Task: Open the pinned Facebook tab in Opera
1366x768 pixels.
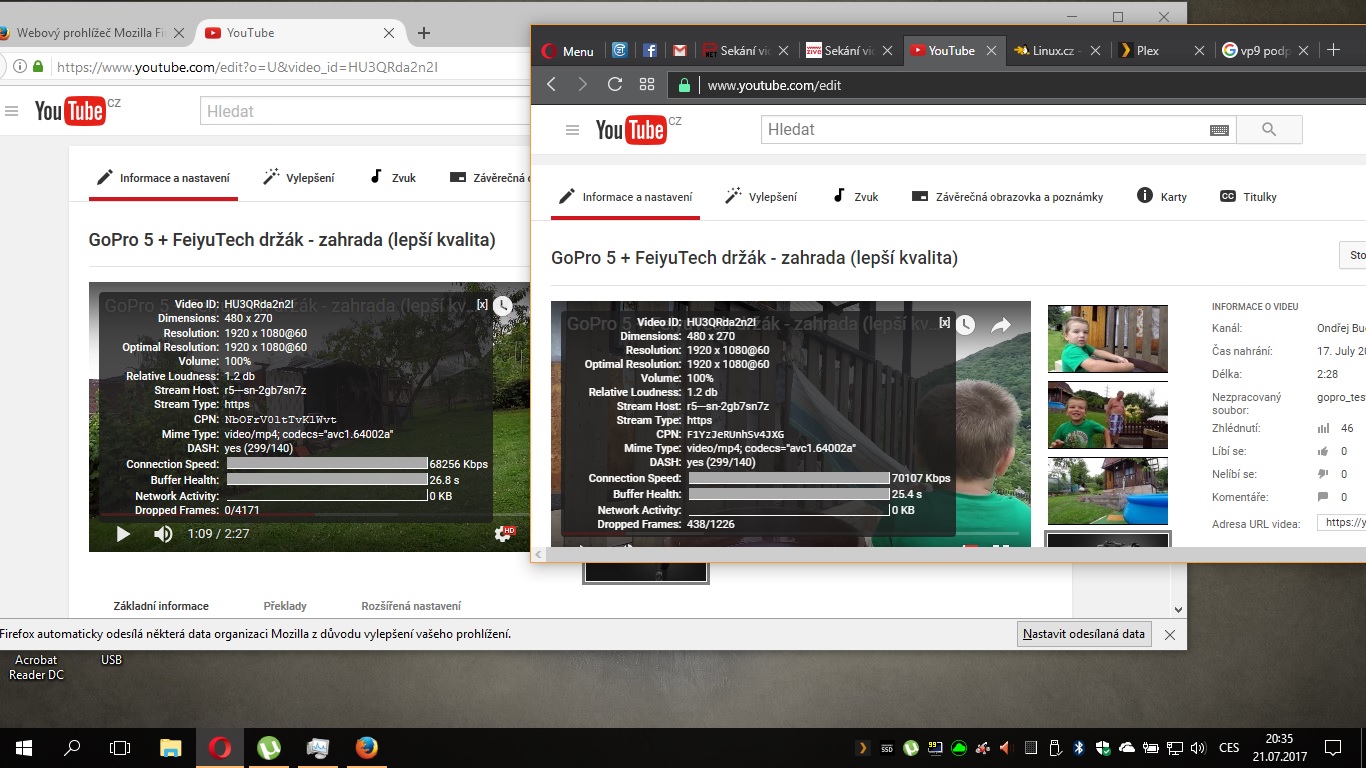Action: pyautogui.click(x=649, y=51)
